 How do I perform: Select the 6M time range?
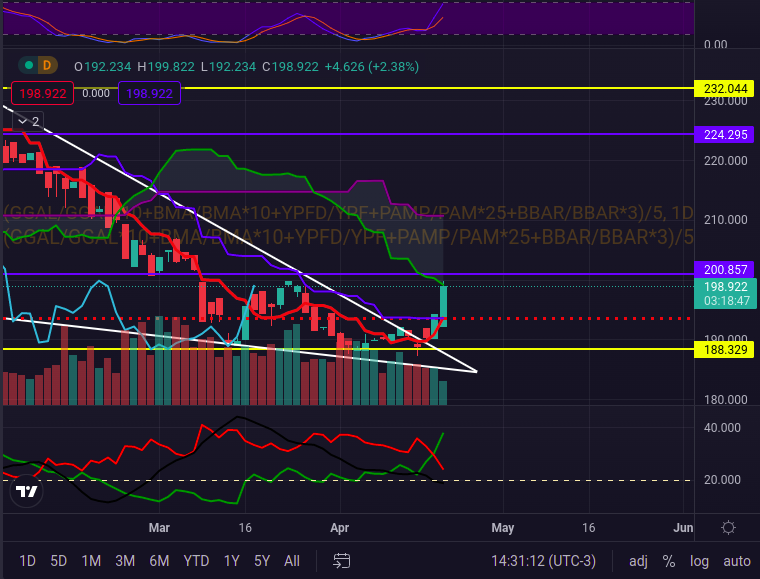(159, 561)
